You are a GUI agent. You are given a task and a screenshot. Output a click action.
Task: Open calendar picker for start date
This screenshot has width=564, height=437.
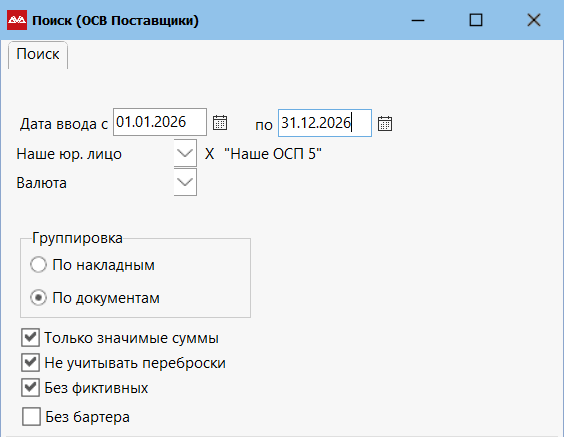[220, 123]
